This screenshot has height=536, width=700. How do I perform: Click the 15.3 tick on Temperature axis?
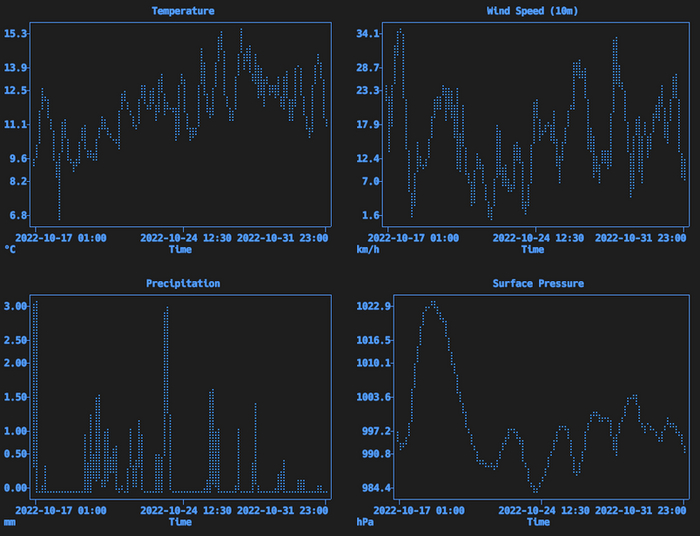point(16,34)
